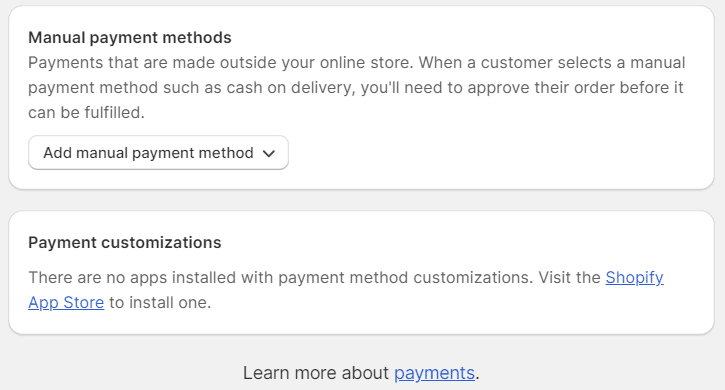Click the 'Learn more about' footer text

pyautogui.click(x=316, y=373)
